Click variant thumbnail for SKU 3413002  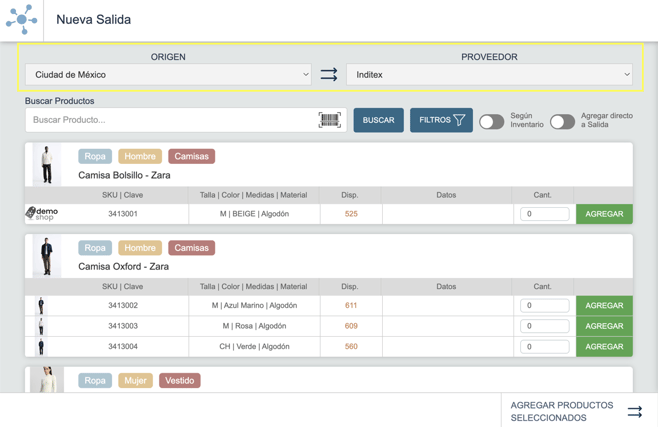(x=41, y=305)
